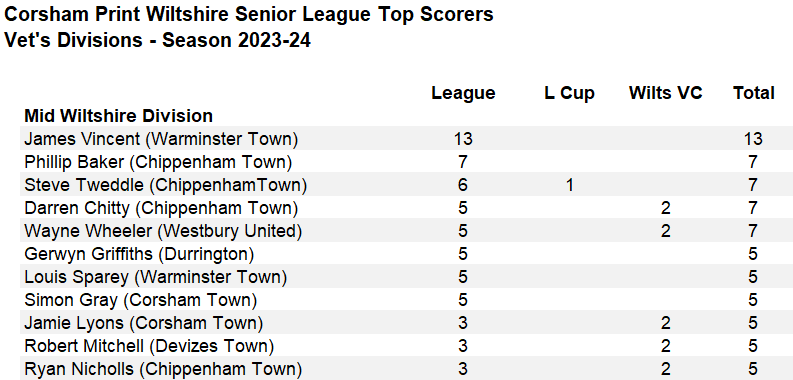Click the Corsham Print Wiltshire Senior League title
Image resolution: width=793 pixels, height=380 pixels.
click(248, 14)
